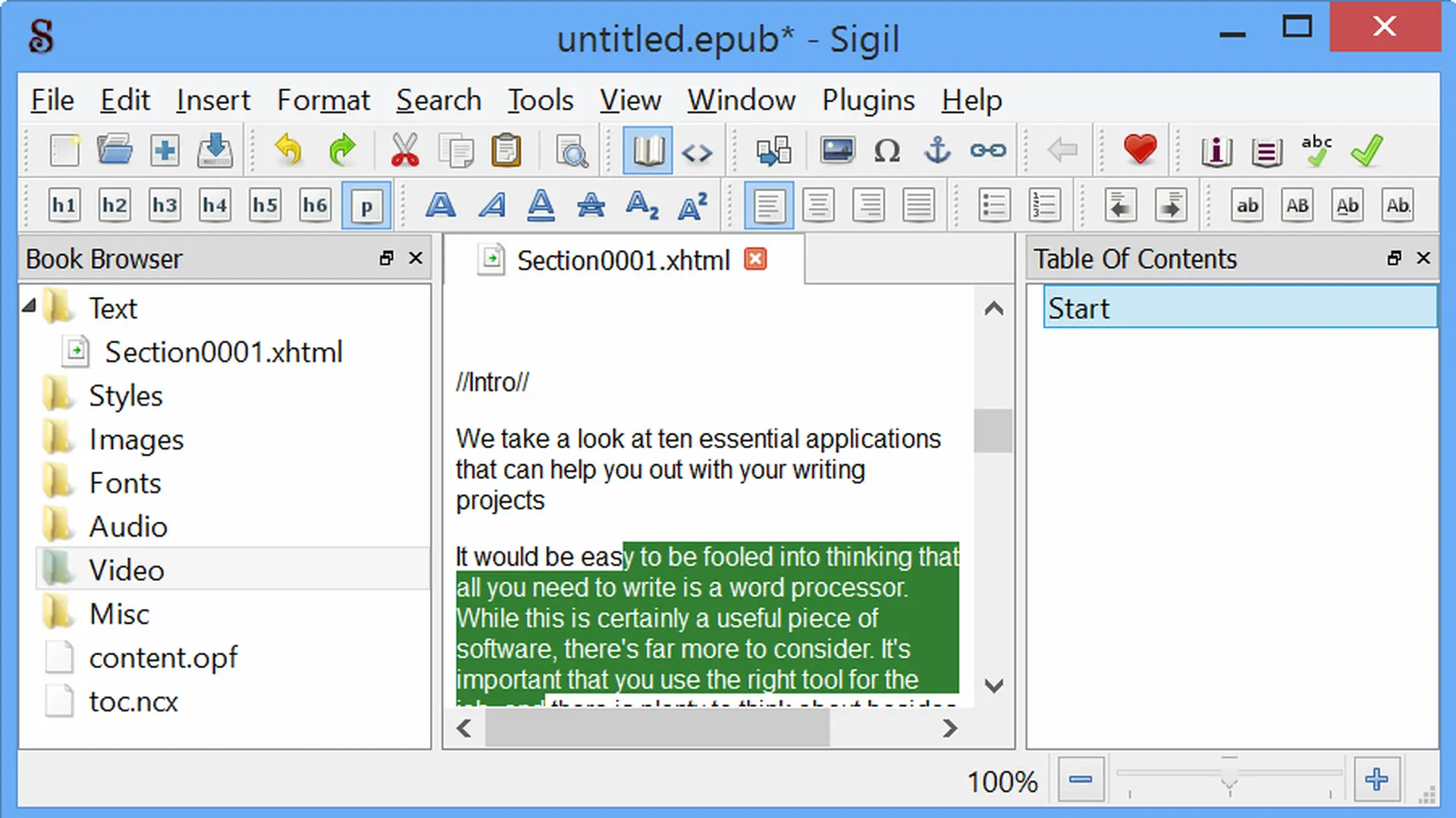Viewport: 1456px width, 818px height.
Task: Save the current epub
Action: point(215,151)
